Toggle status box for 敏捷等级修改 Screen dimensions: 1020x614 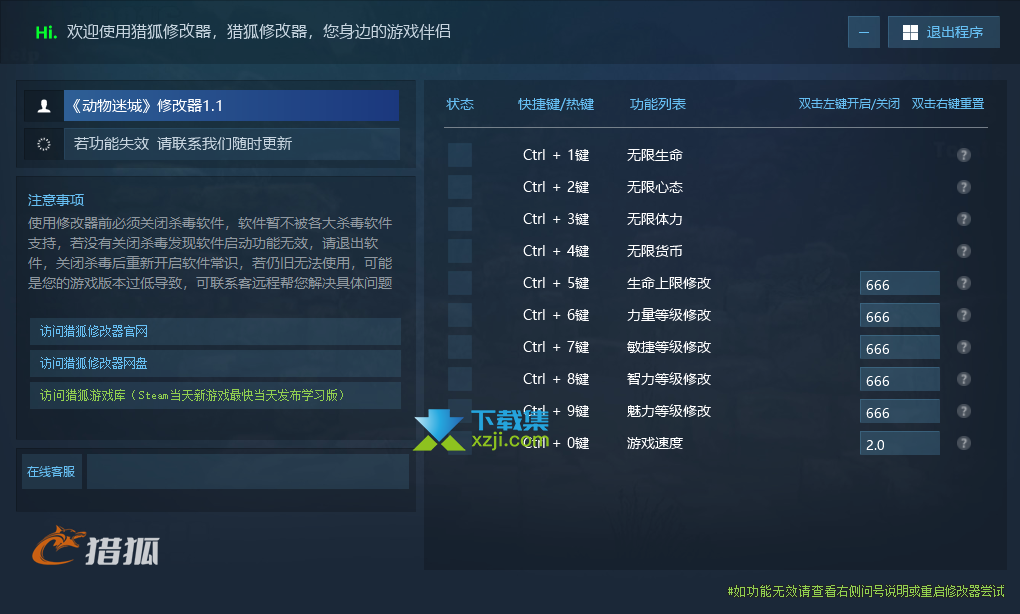pos(460,347)
